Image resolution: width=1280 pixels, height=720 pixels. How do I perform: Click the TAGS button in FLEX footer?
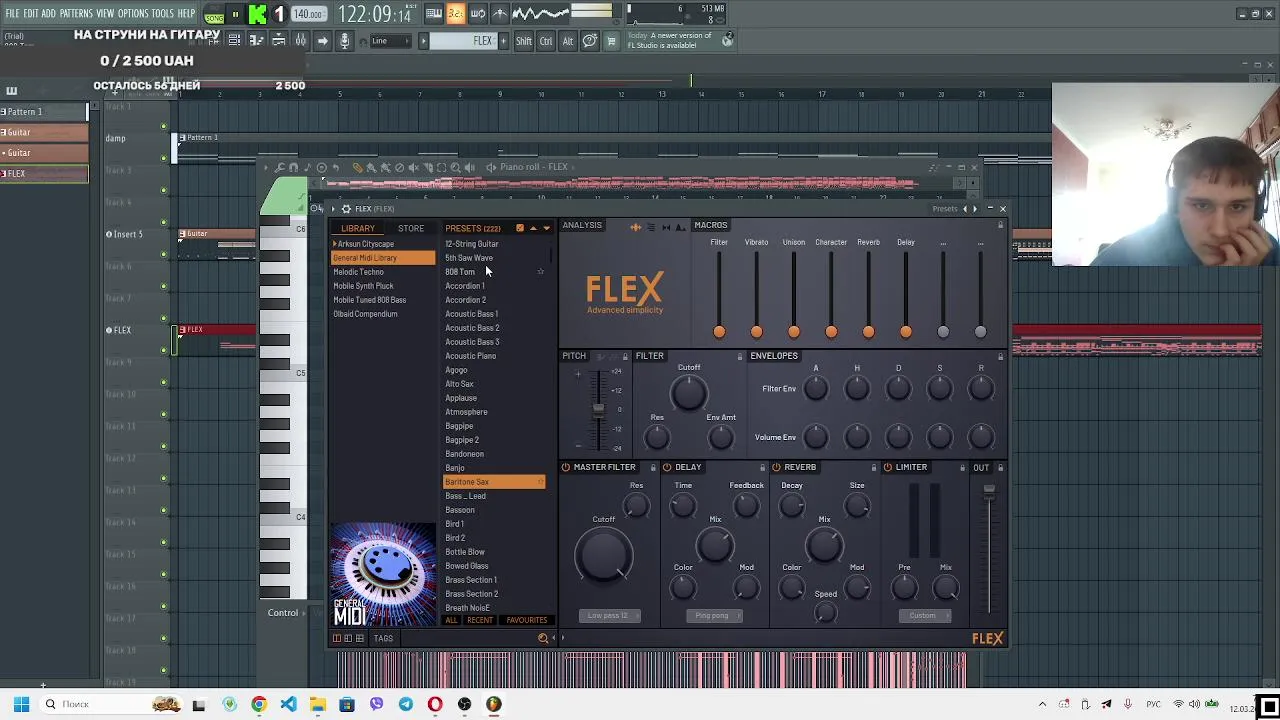[x=383, y=638]
